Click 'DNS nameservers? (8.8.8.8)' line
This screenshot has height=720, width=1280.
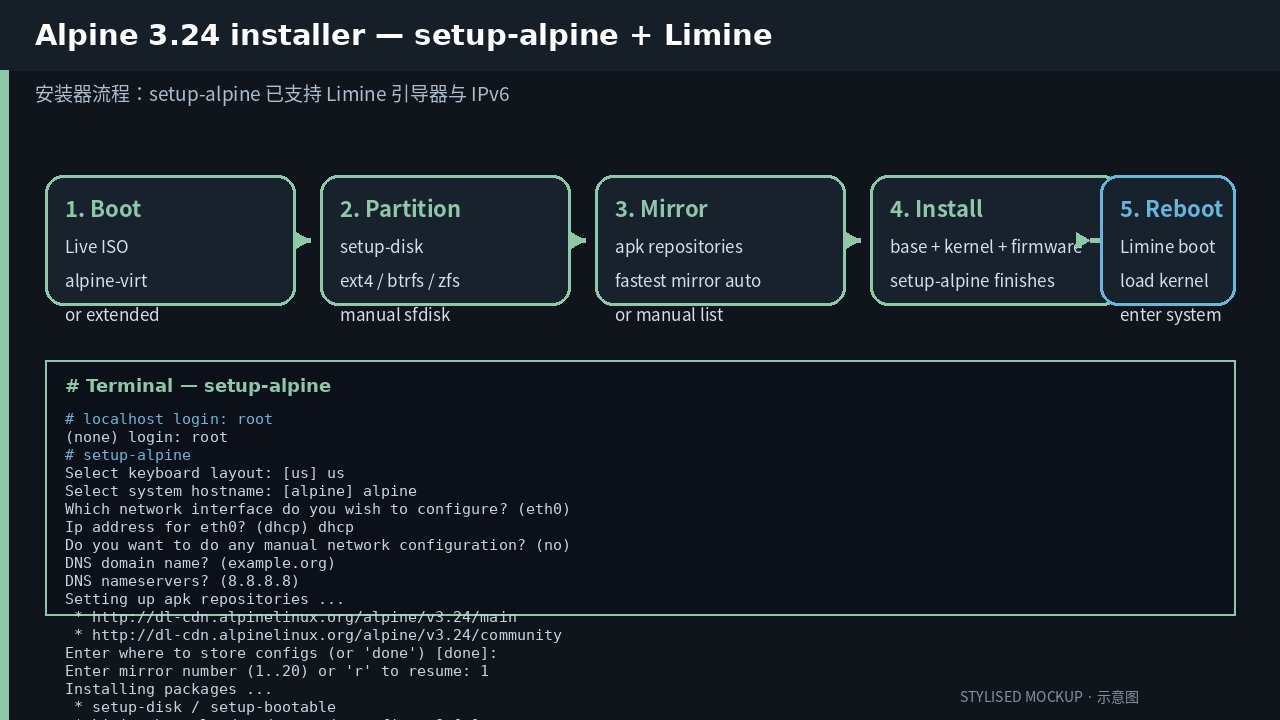(x=182, y=581)
